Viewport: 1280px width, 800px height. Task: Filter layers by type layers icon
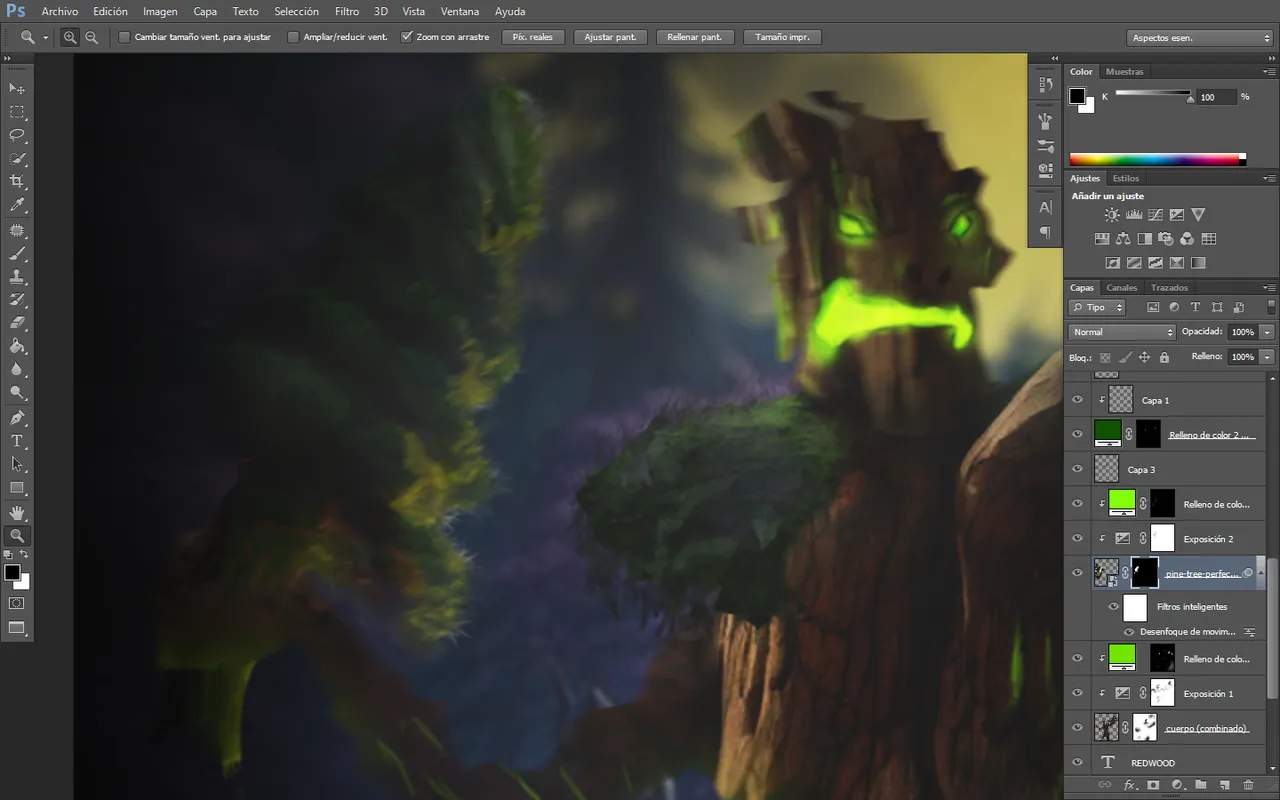coord(1196,307)
